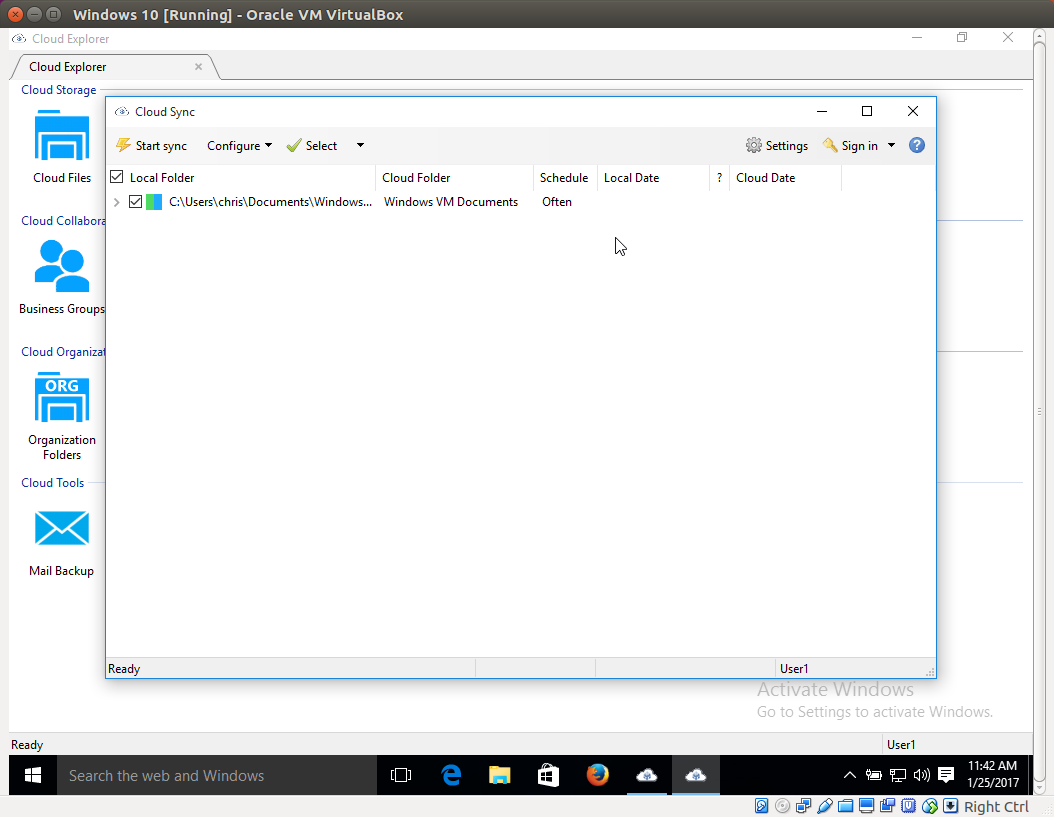Open the Windows Store taskbar icon
Viewport: 1054px width, 817px height.
(x=549, y=775)
